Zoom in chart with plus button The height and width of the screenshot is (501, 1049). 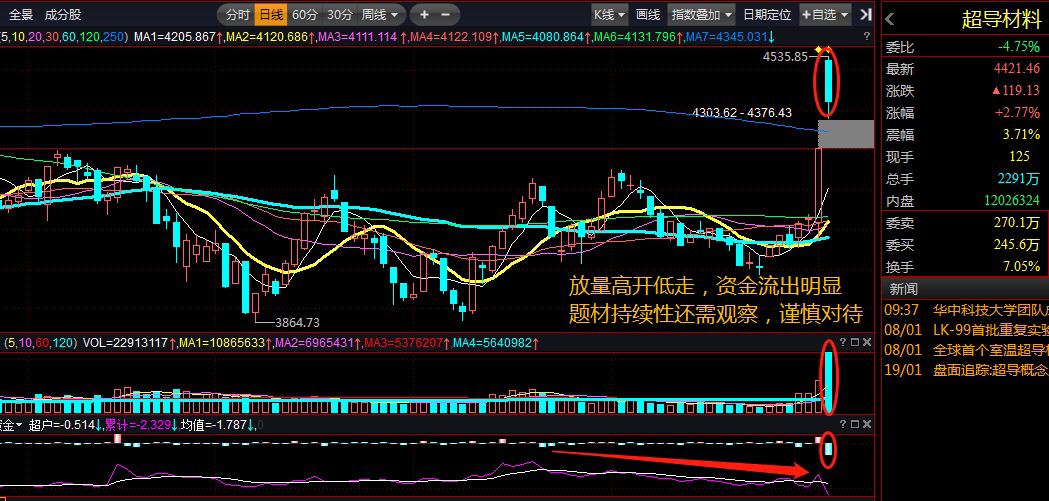423,14
